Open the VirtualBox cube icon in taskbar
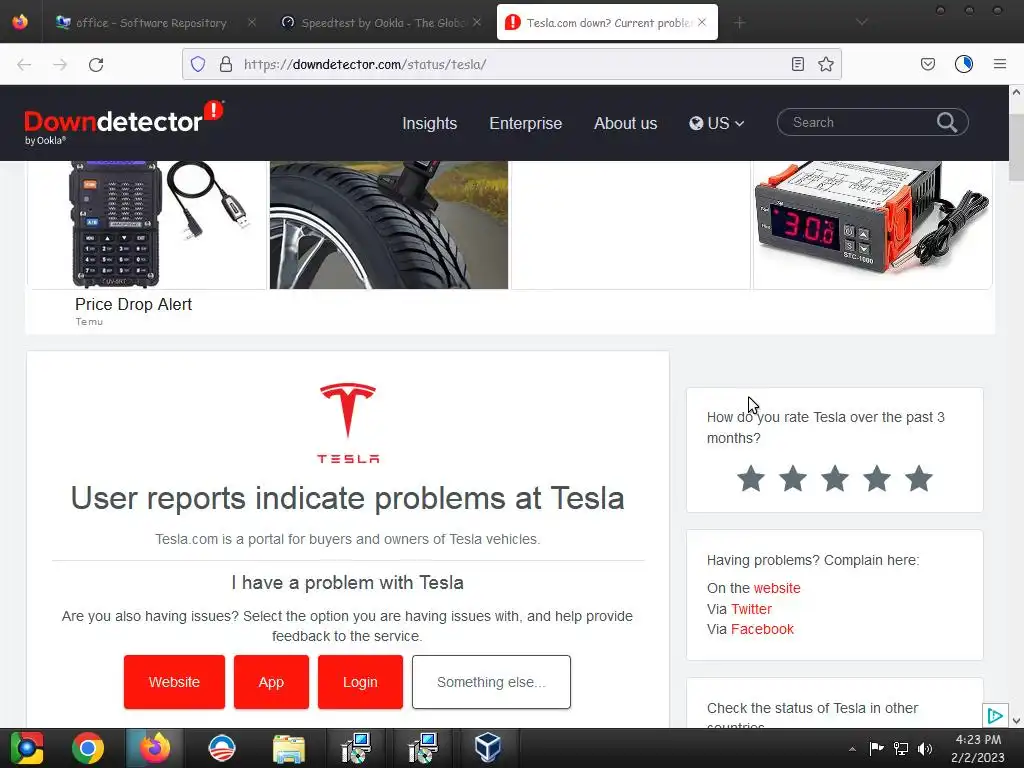1024x768 pixels. click(x=488, y=748)
